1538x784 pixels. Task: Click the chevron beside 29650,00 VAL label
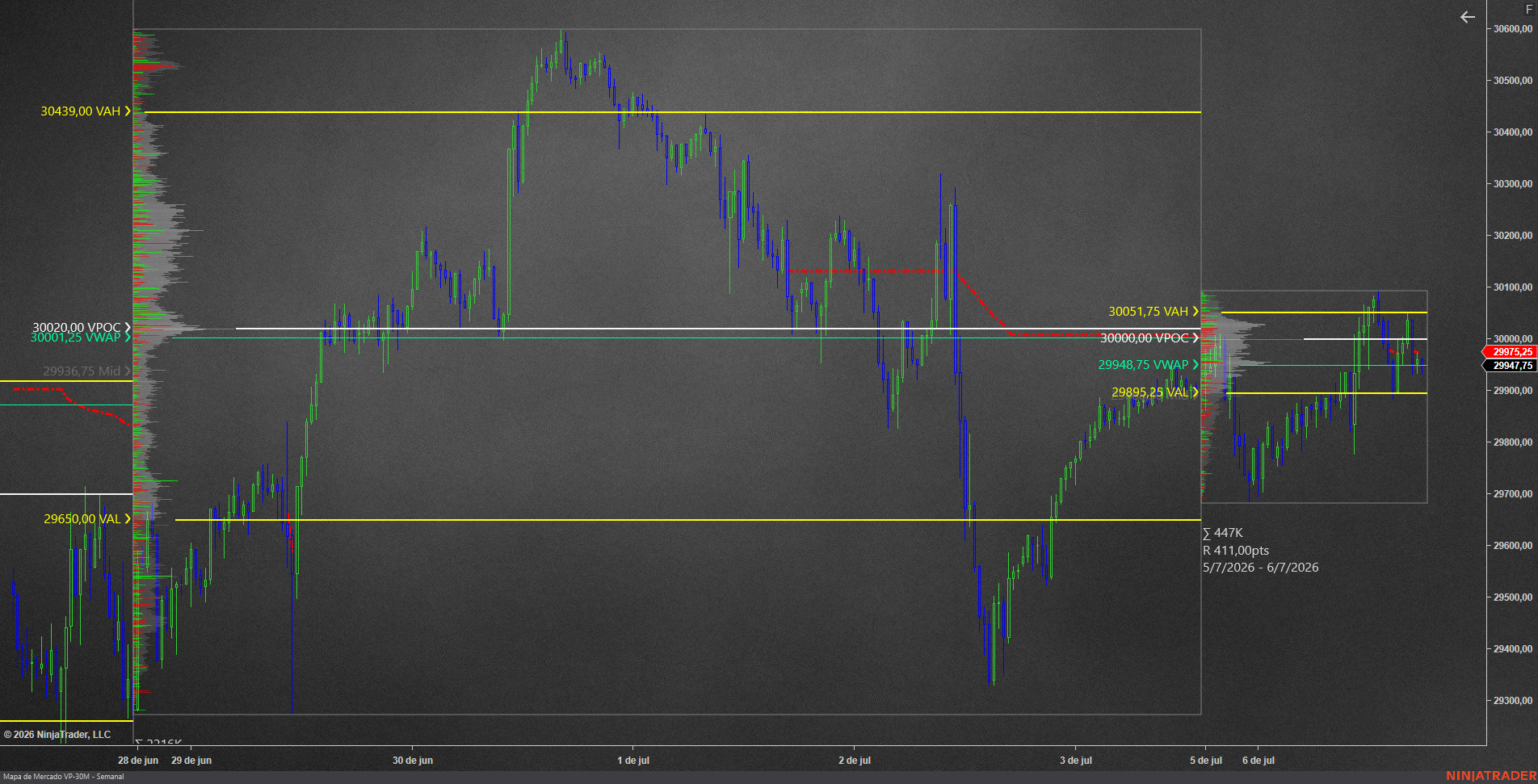[128, 518]
